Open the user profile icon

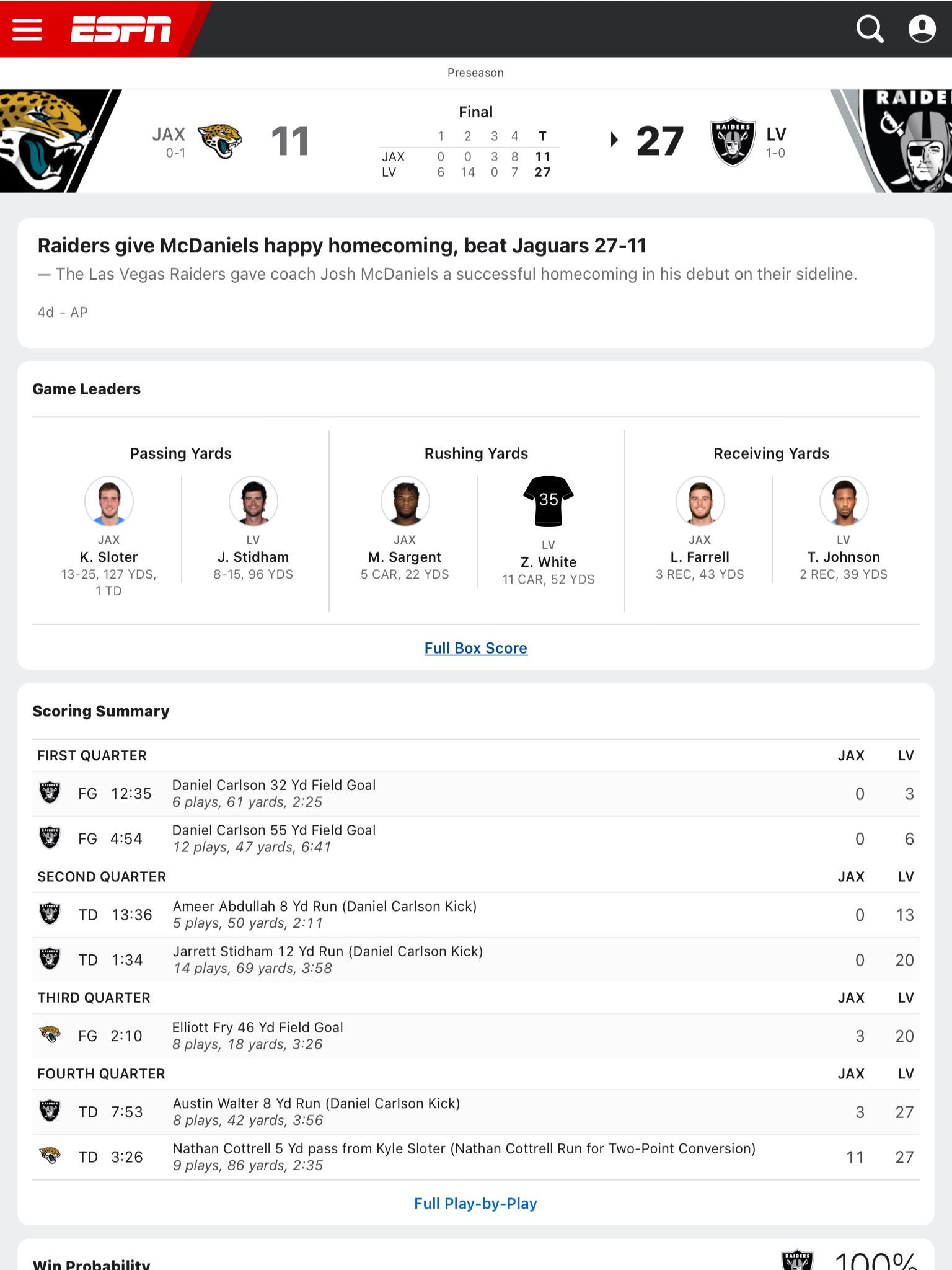pos(922,29)
